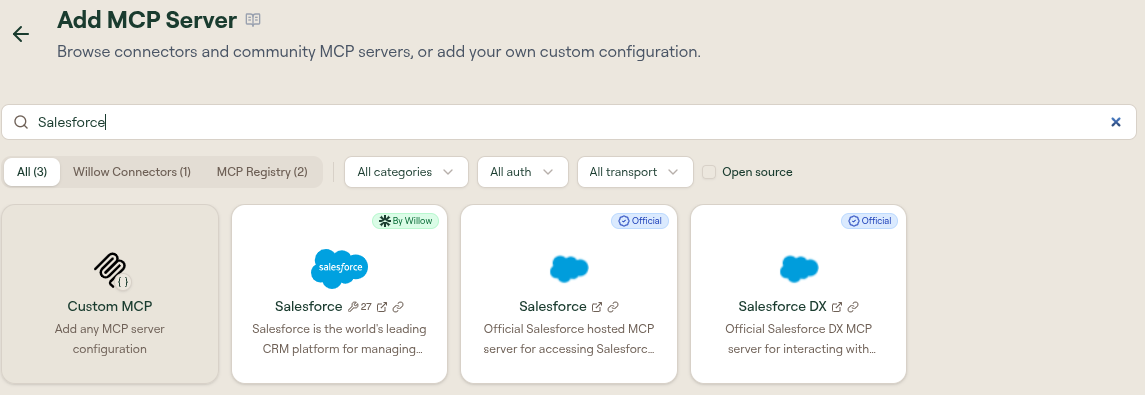
Task: Switch to the MCP Registry (2) tab
Action: (x=262, y=172)
